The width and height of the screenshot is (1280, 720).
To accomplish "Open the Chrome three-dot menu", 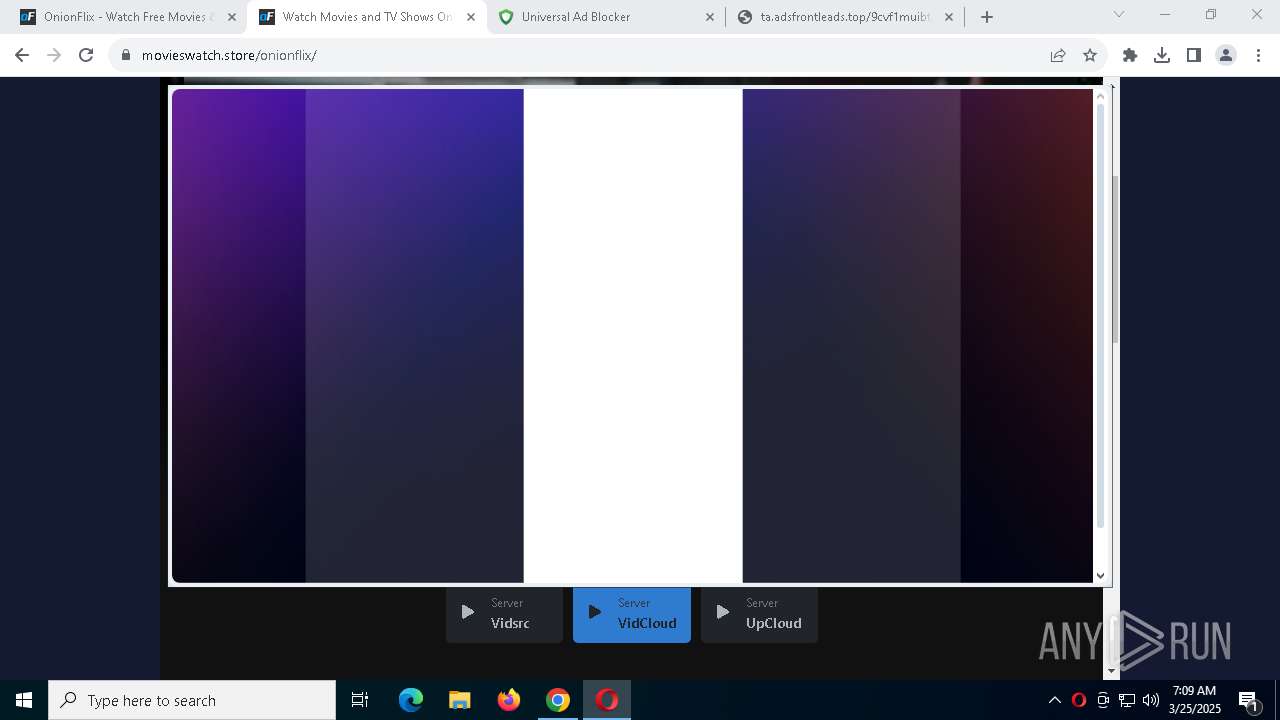I will tap(1258, 55).
